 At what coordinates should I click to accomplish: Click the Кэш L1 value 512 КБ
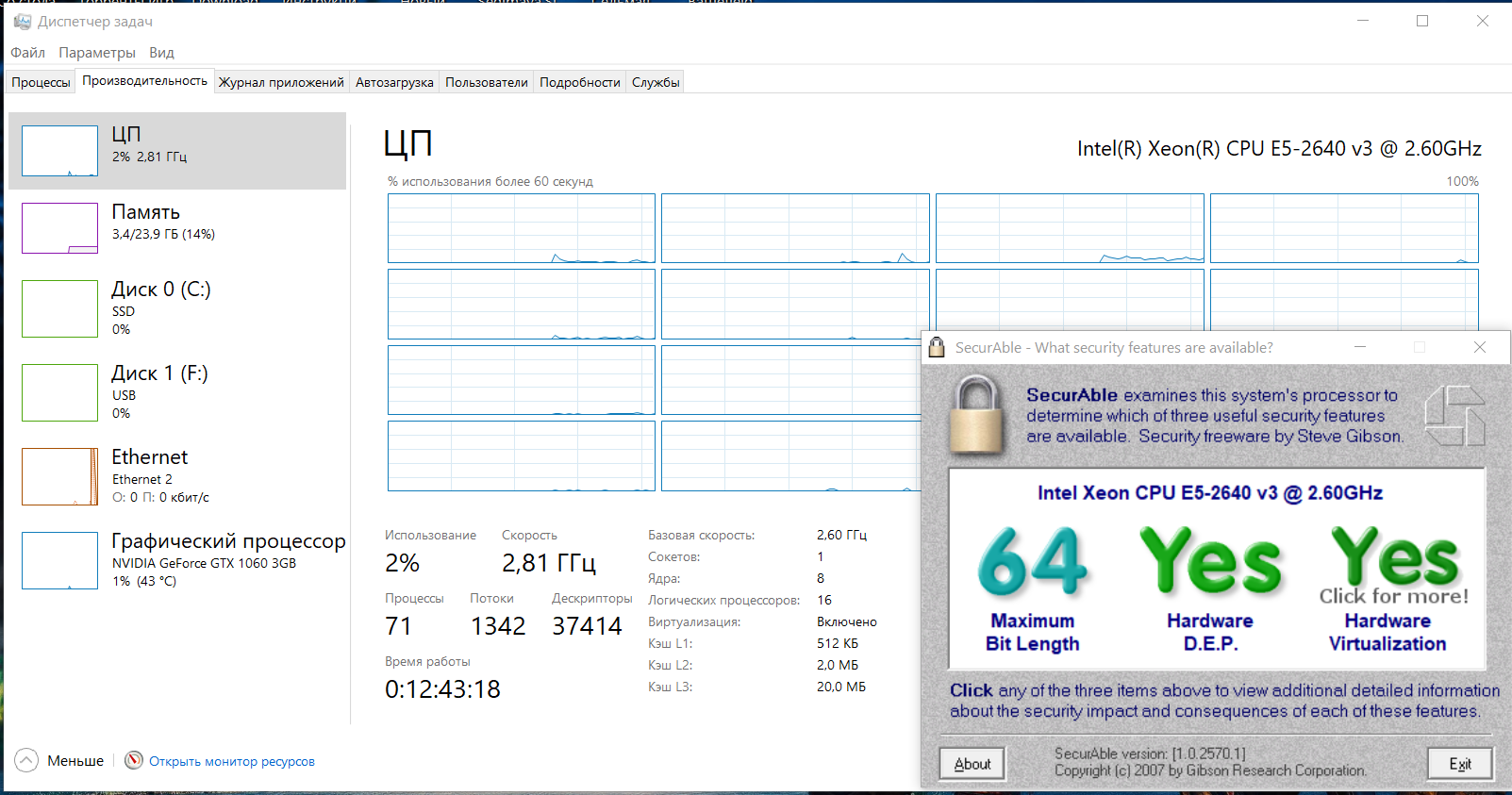click(838, 643)
